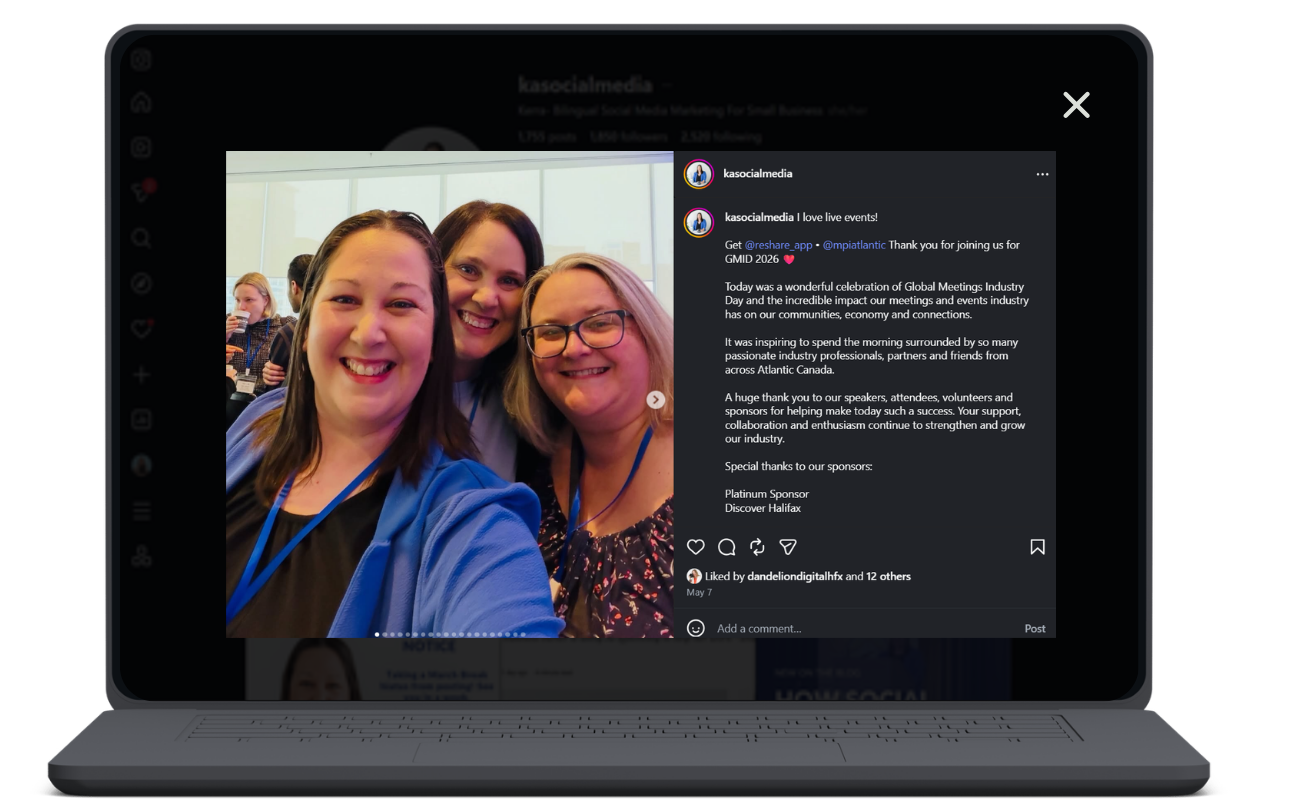Viewport: 1290px width, 800px height.
Task: Click the Home icon in the dimmed sidebar
Action: (x=141, y=102)
